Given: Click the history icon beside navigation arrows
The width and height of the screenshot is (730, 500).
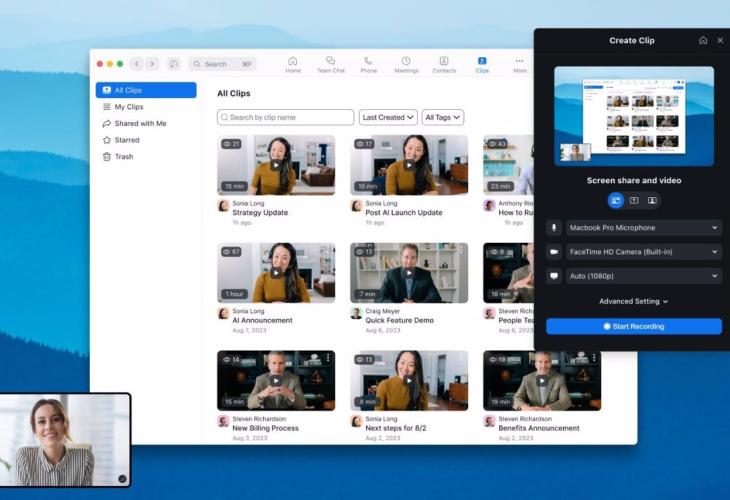Looking at the screenshot, I should tap(174, 64).
